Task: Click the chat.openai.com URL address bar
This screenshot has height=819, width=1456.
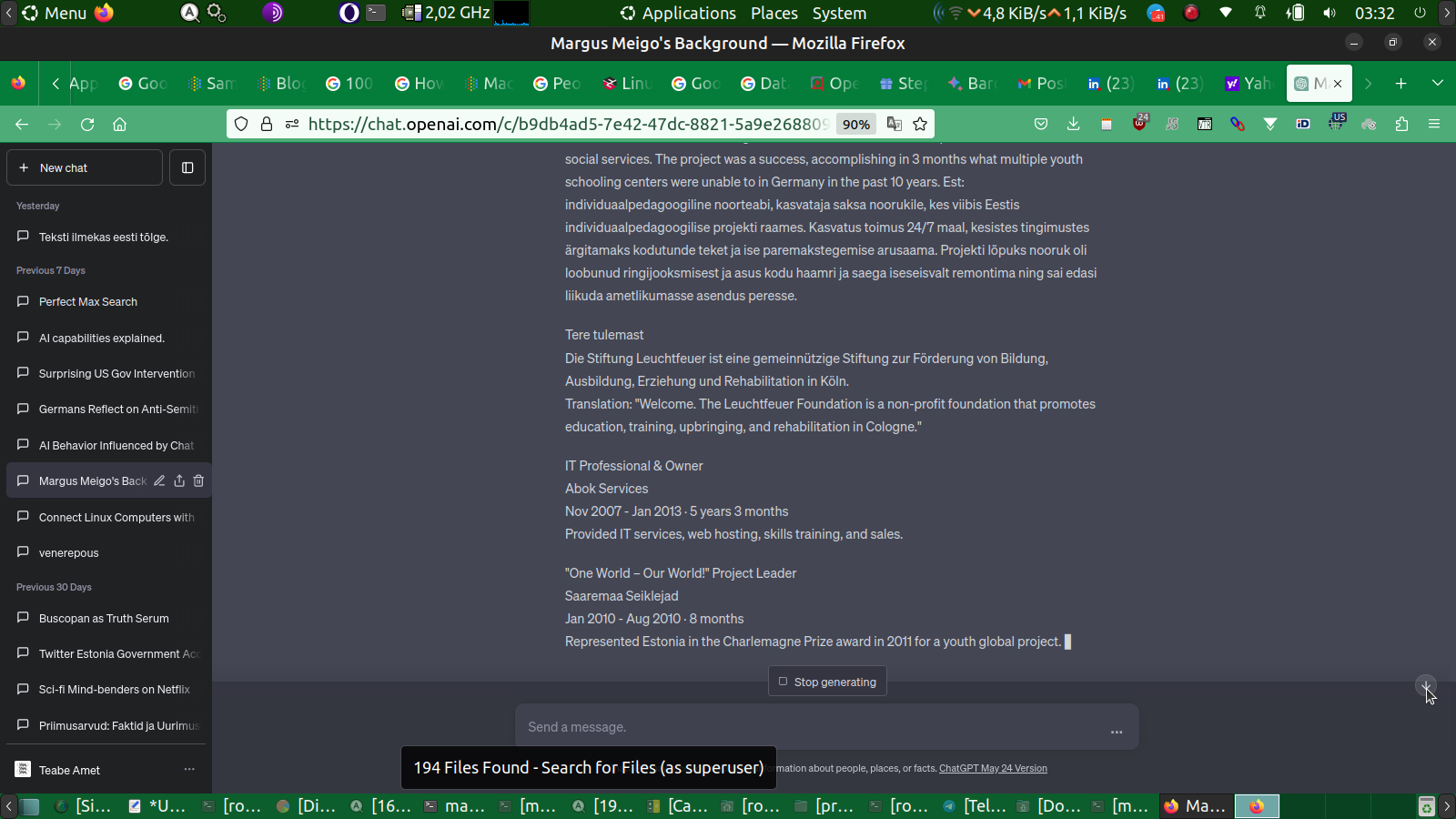Action: (x=568, y=124)
